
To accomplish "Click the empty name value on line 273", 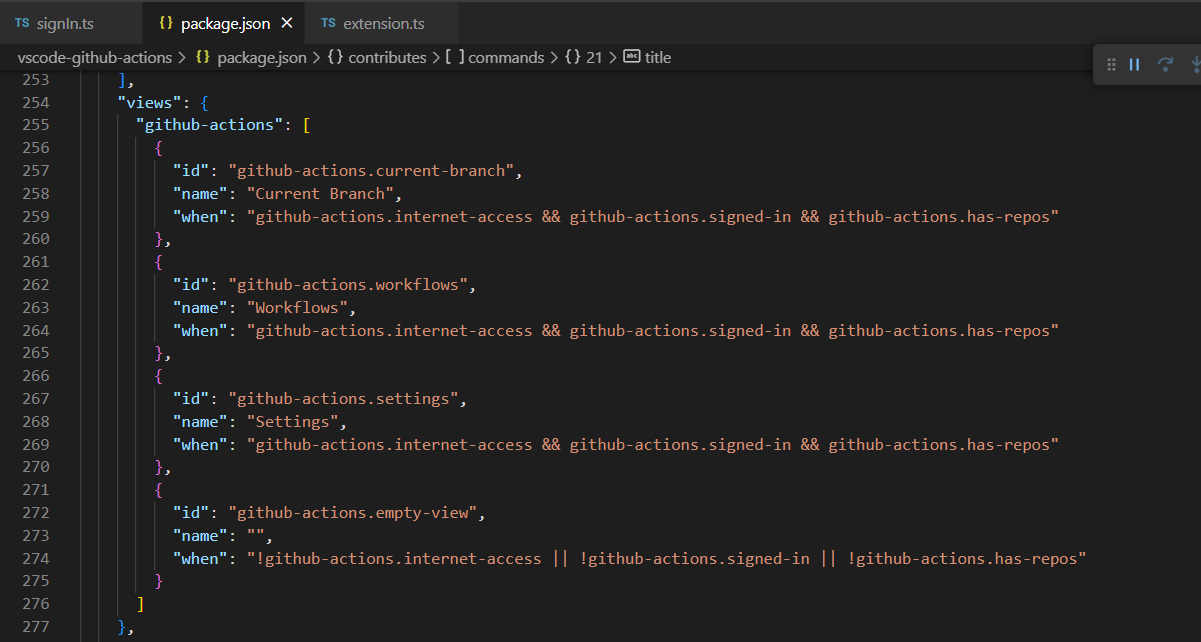I will pyautogui.click(x=255, y=536).
